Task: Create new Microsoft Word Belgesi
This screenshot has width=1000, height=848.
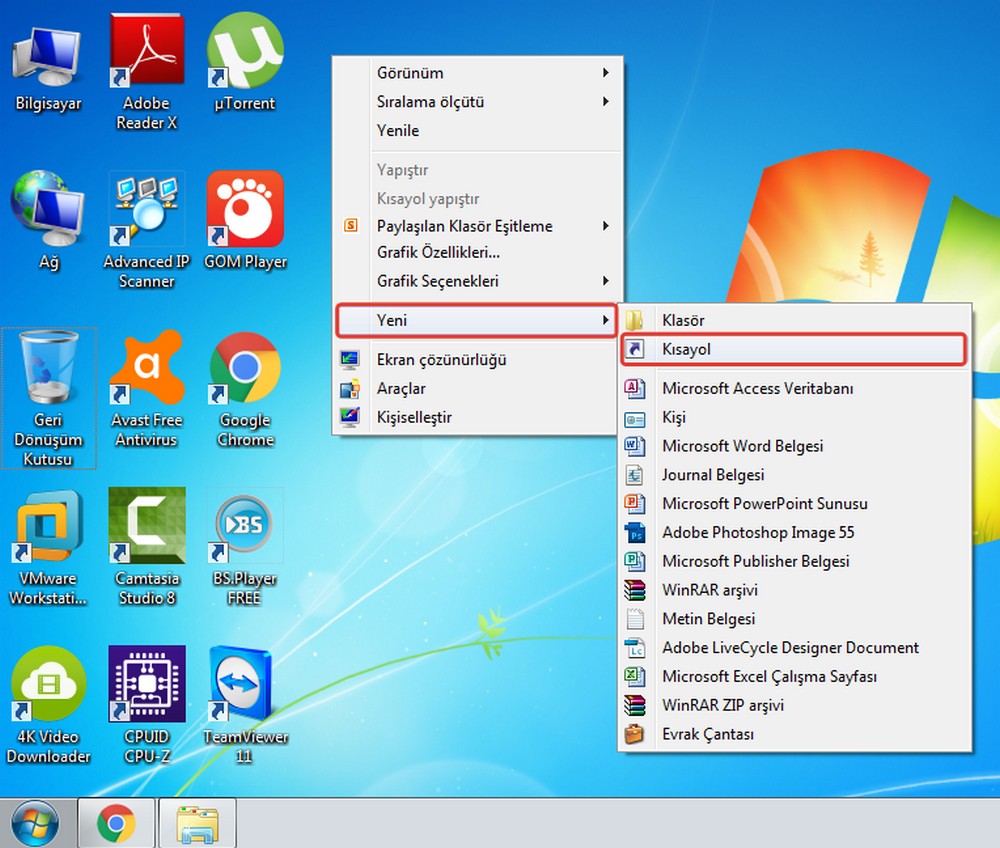Action: pyautogui.click(x=742, y=446)
